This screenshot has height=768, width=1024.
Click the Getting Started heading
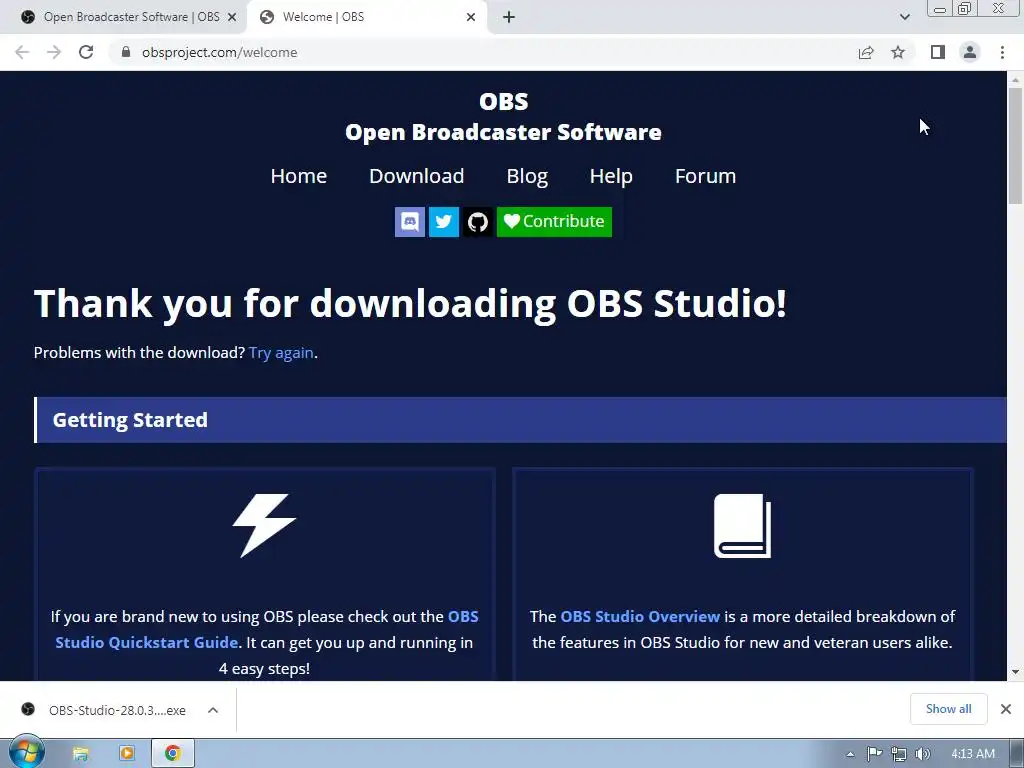(130, 420)
